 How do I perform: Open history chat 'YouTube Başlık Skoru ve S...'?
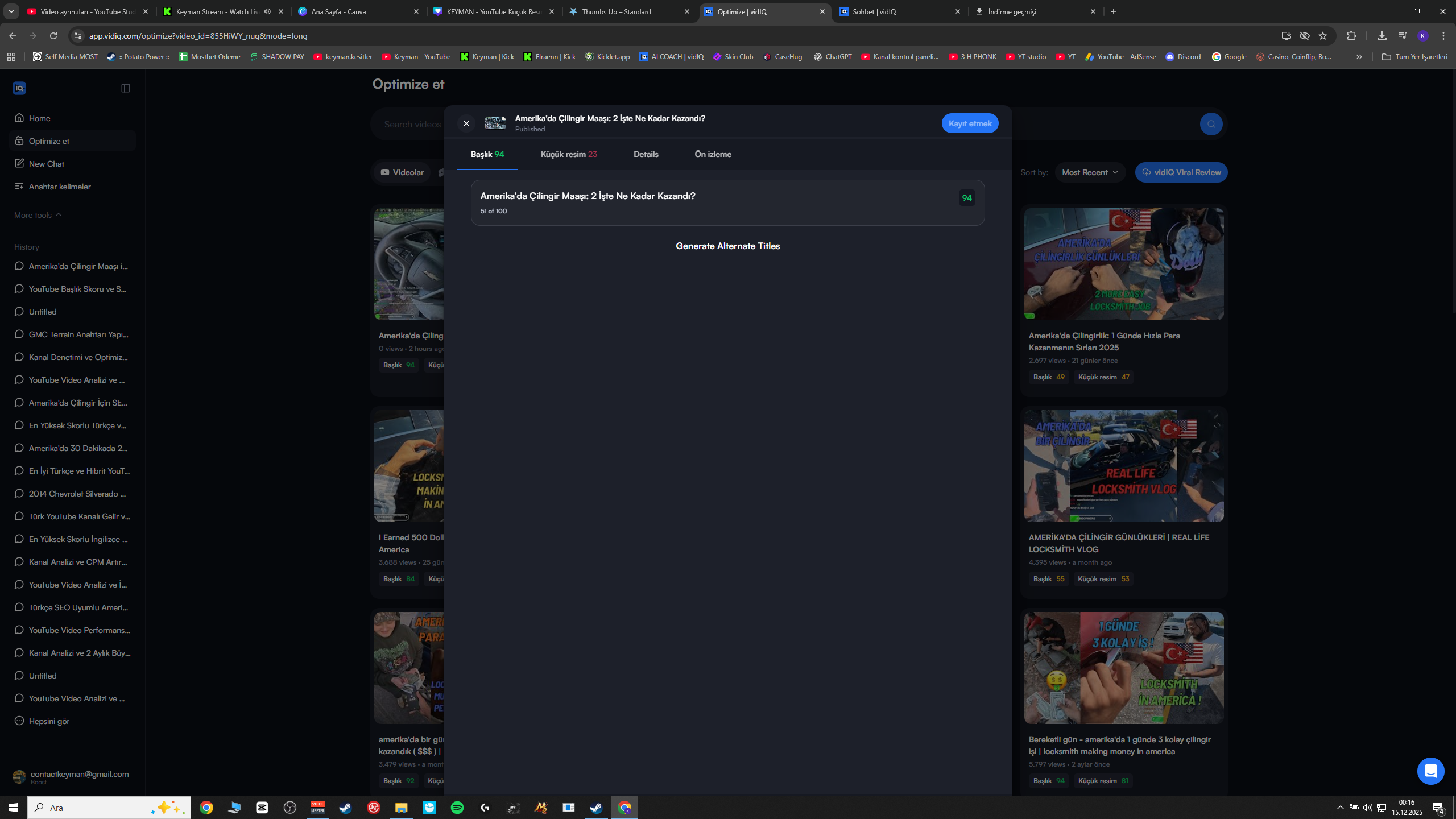(72, 289)
